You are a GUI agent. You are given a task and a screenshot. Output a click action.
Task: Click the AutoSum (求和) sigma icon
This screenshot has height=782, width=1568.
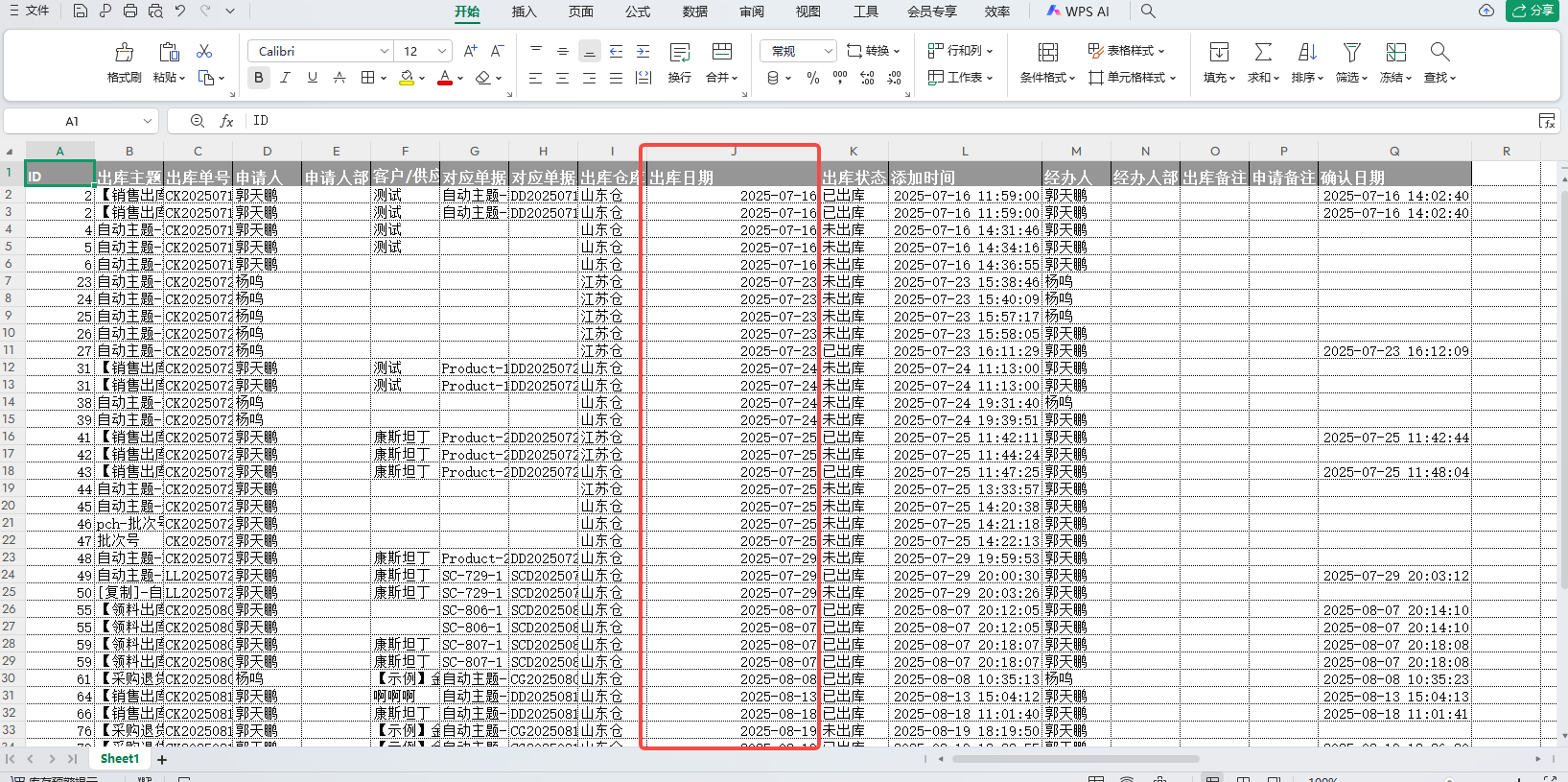[1263, 53]
